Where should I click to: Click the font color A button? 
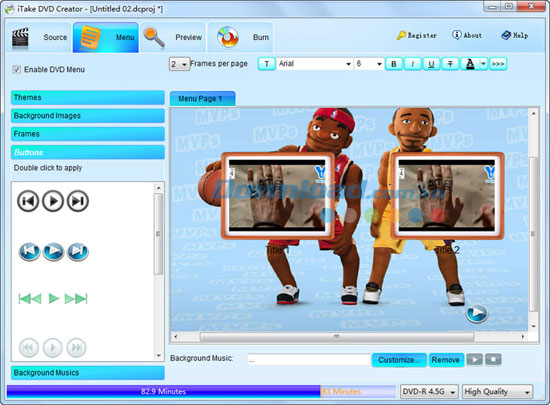pyautogui.click(x=470, y=64)
